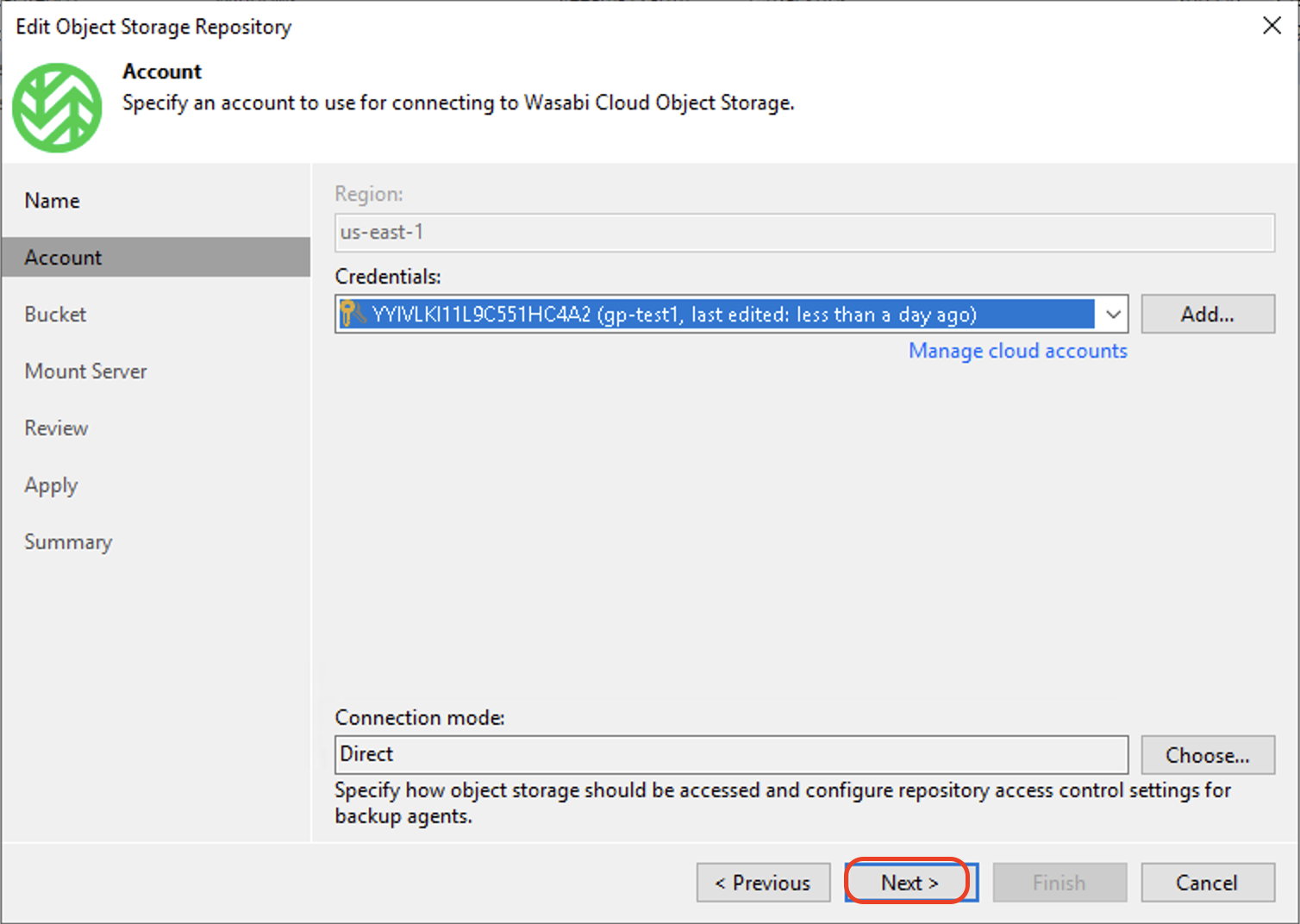Click the key icon in the Credentials field
The width and height of the screenshot is (1300, 924).
pyautogui.click(x=352, y=314)
